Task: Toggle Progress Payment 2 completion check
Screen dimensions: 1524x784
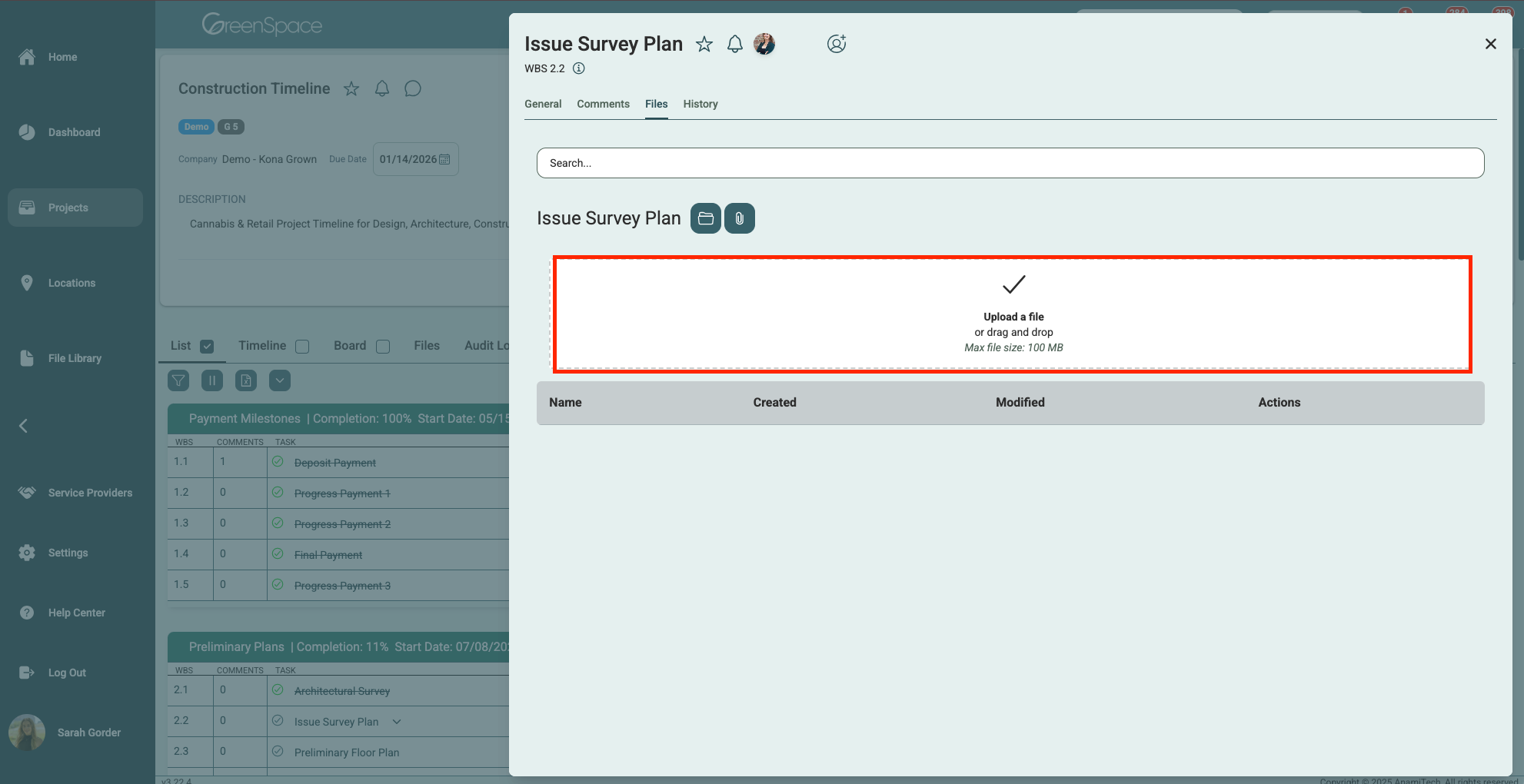Action: (x=278, y=523)
